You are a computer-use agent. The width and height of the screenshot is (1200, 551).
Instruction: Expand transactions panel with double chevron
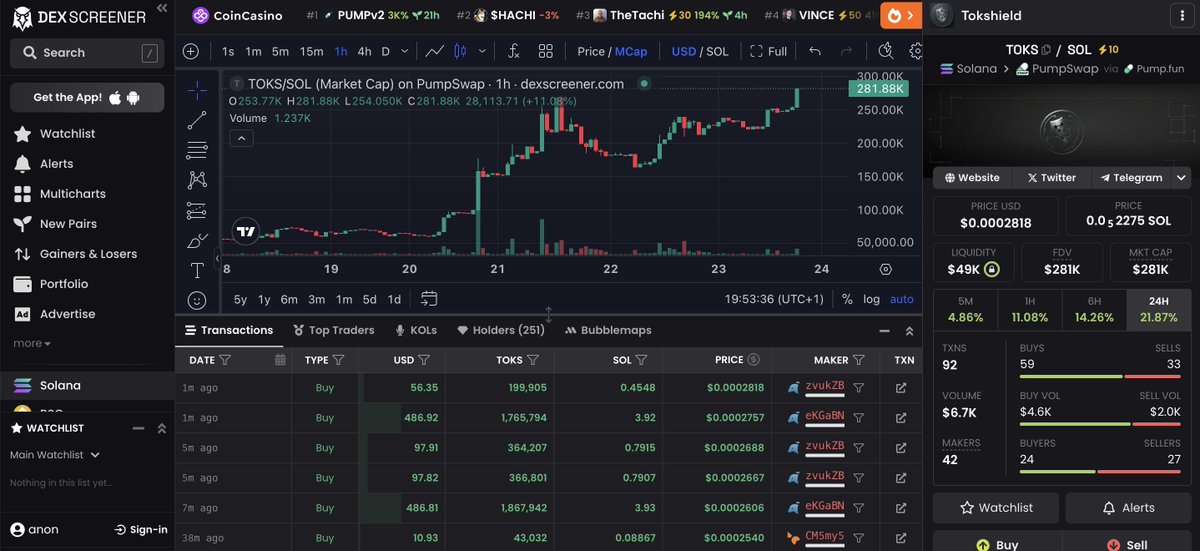click(x=909, y=331)
